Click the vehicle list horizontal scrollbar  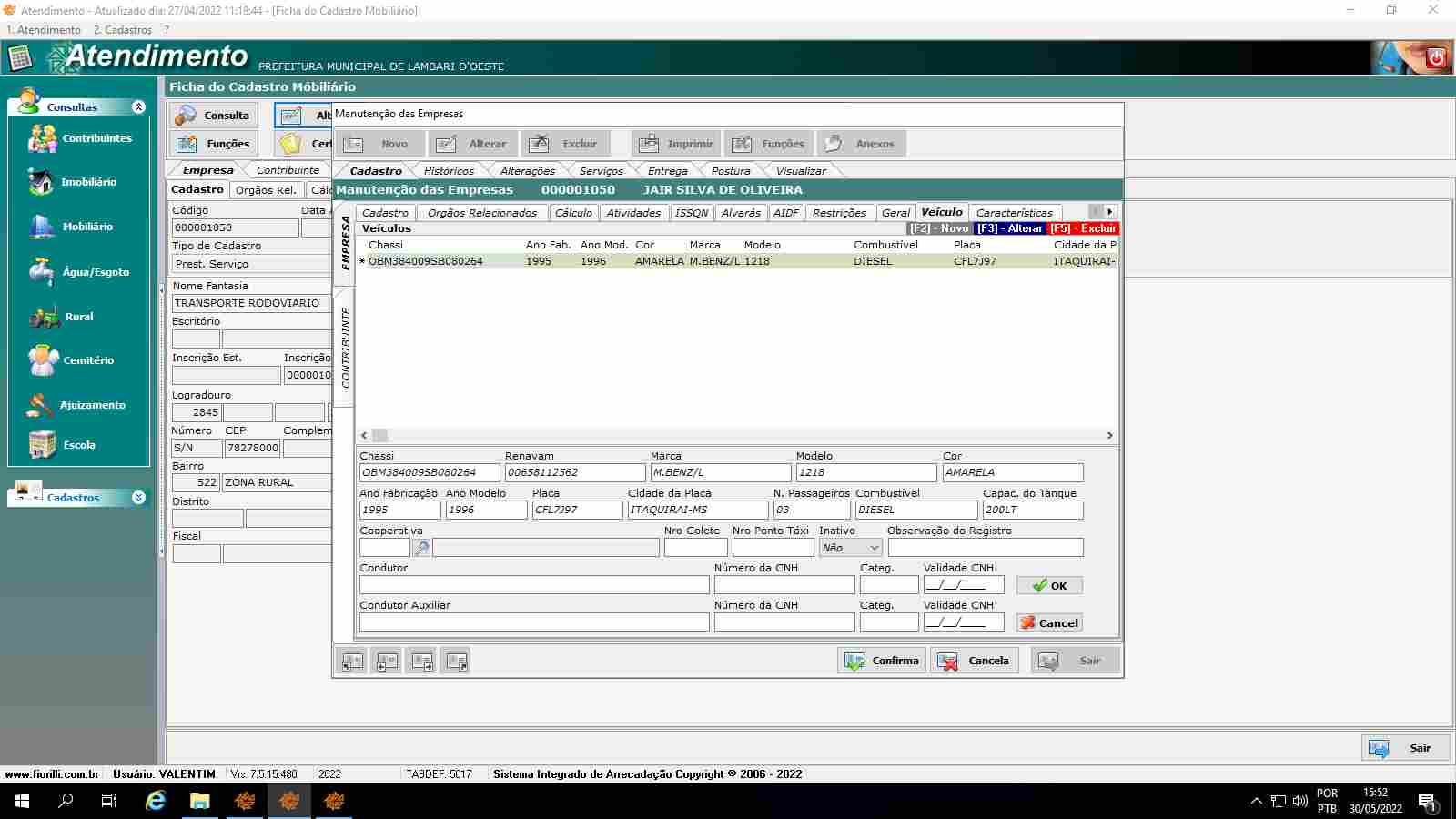point(737,436)
